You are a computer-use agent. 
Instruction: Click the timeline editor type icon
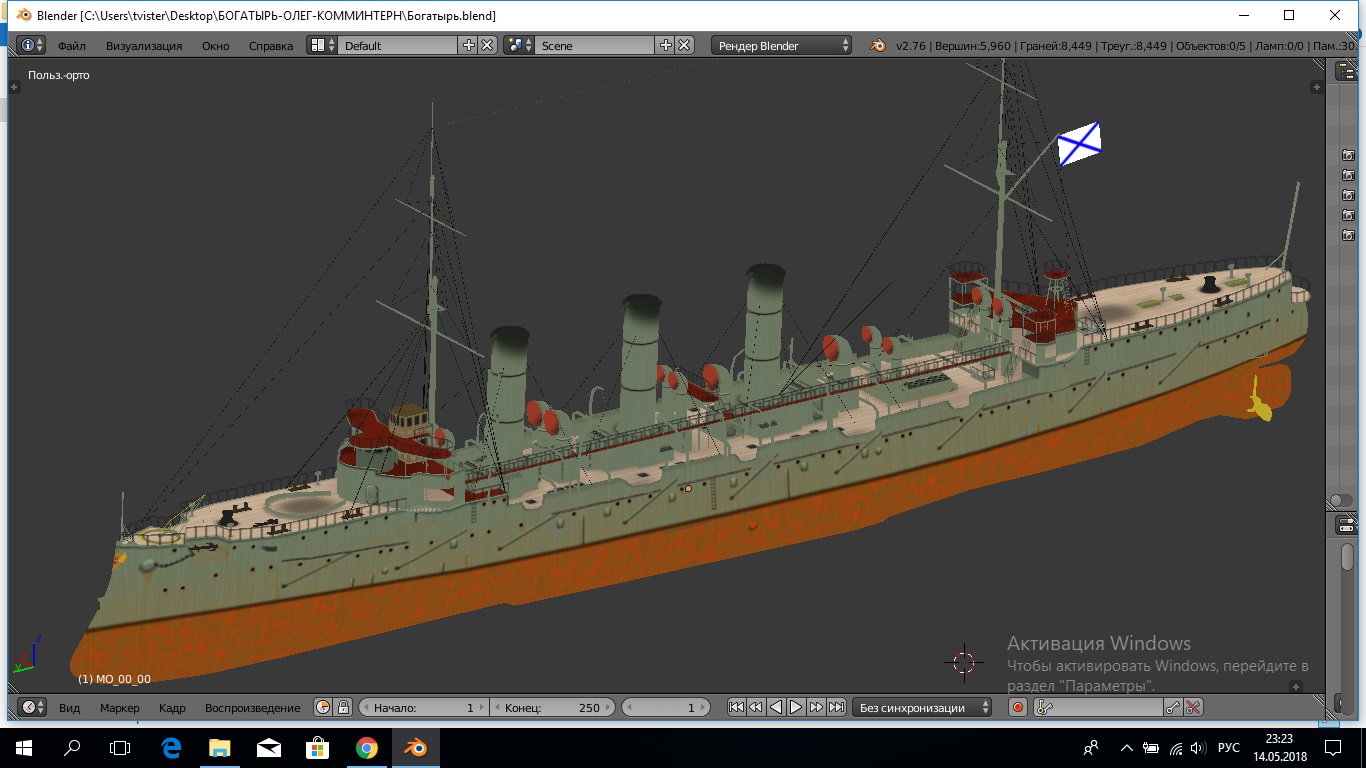click(28, 708)
